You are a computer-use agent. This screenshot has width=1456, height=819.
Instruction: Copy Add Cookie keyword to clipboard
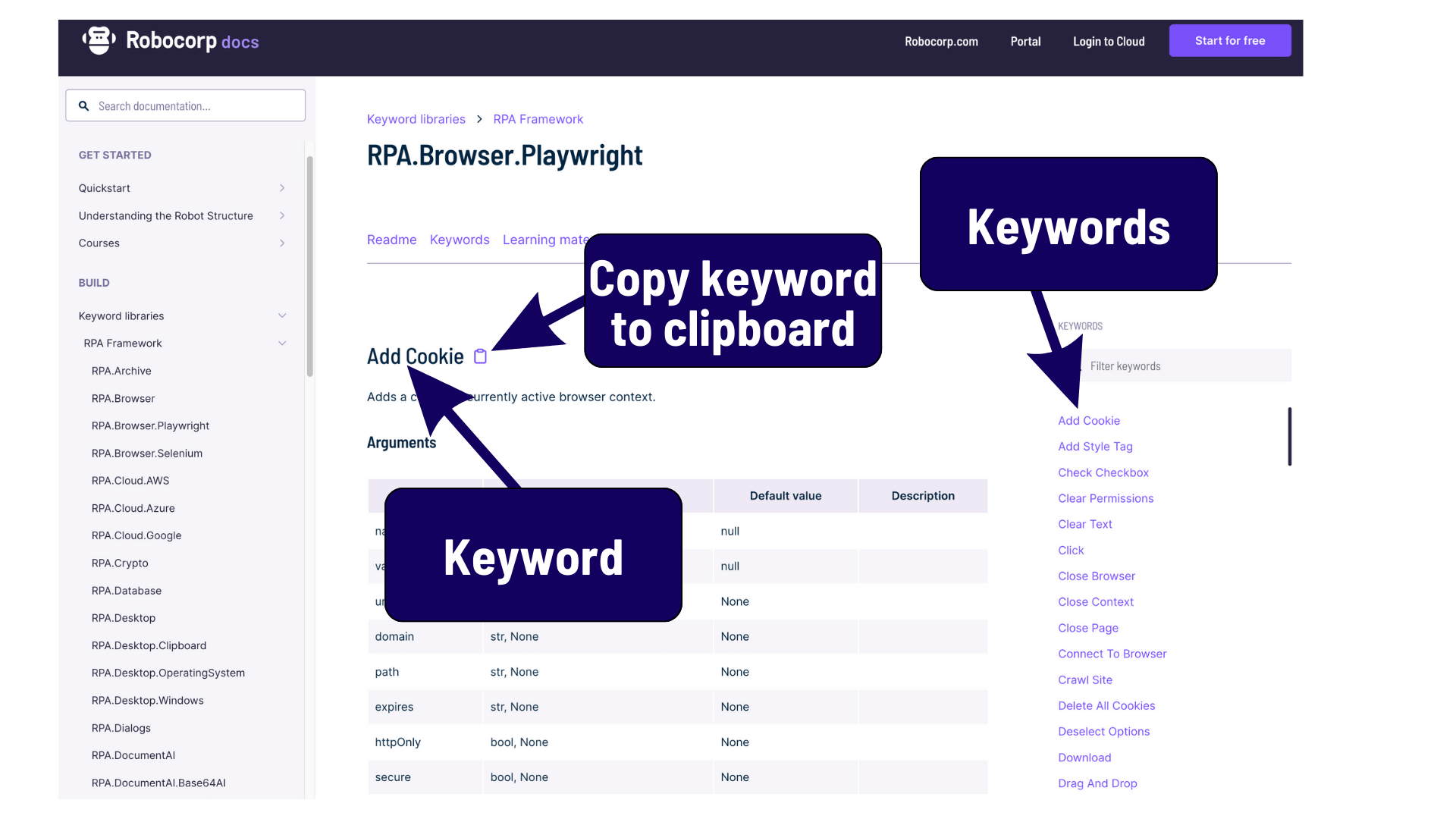click(x=480, y=356)
